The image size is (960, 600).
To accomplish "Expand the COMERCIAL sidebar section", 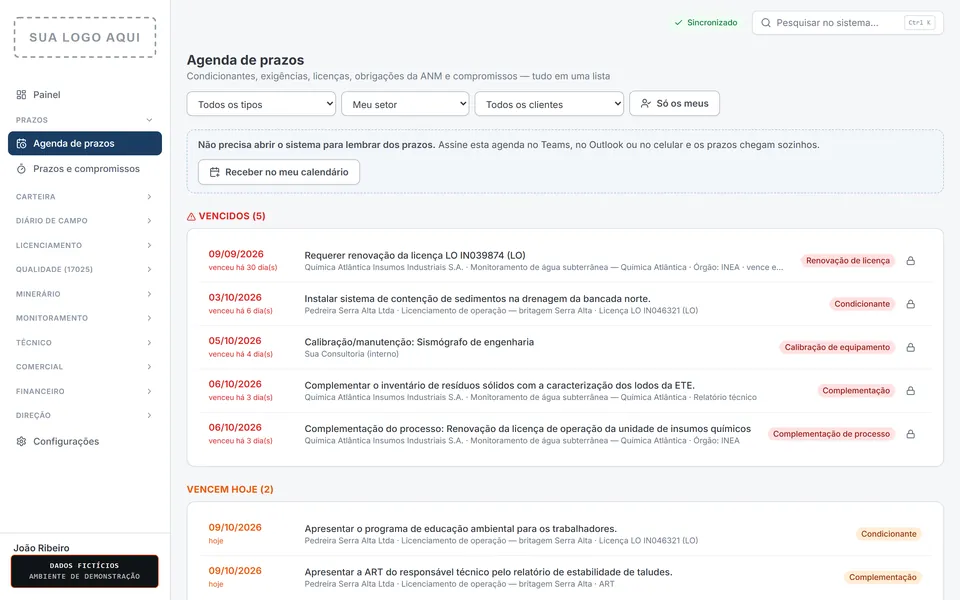I will [84, 367].
